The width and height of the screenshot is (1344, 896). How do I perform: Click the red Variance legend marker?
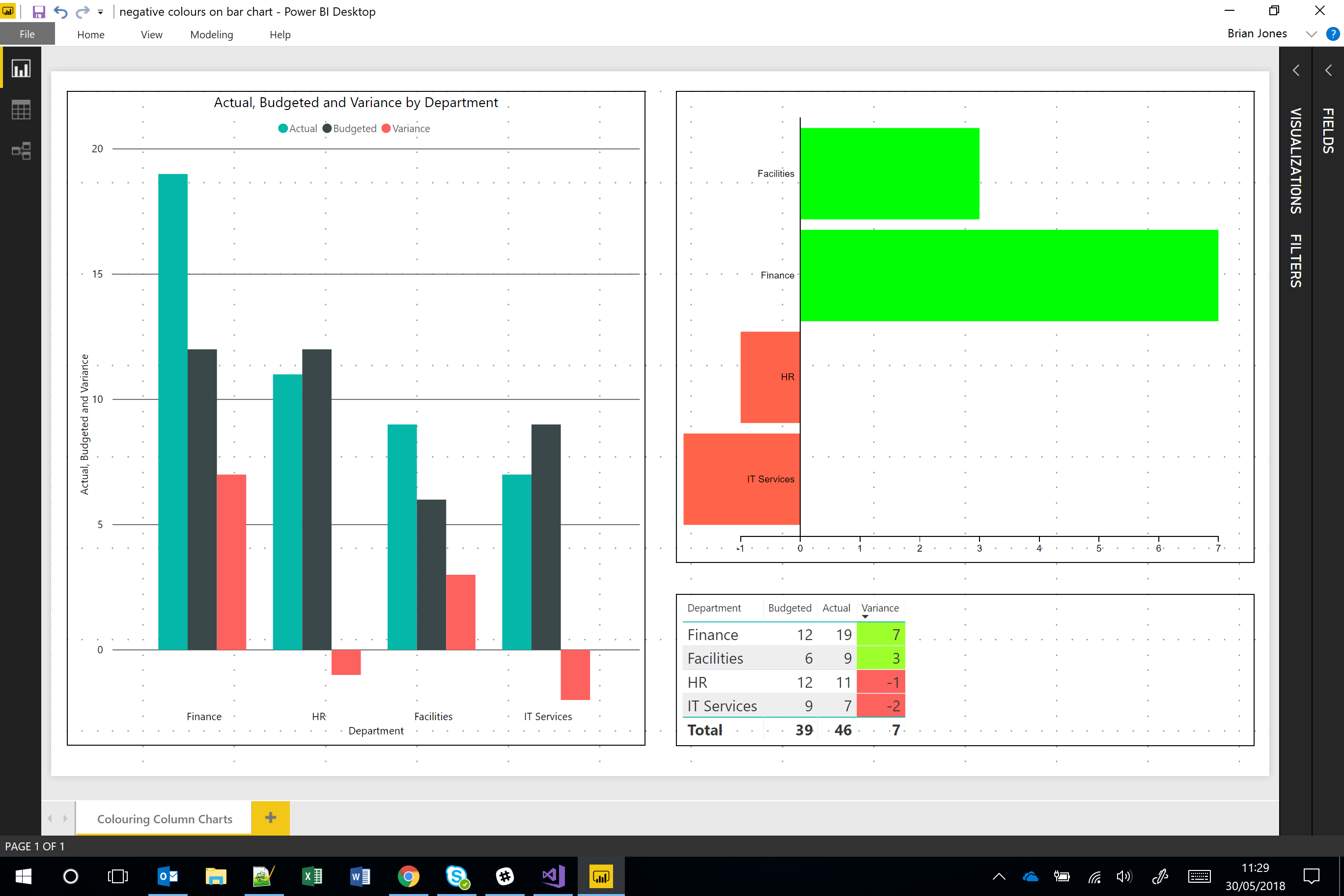tap(386, 128)
